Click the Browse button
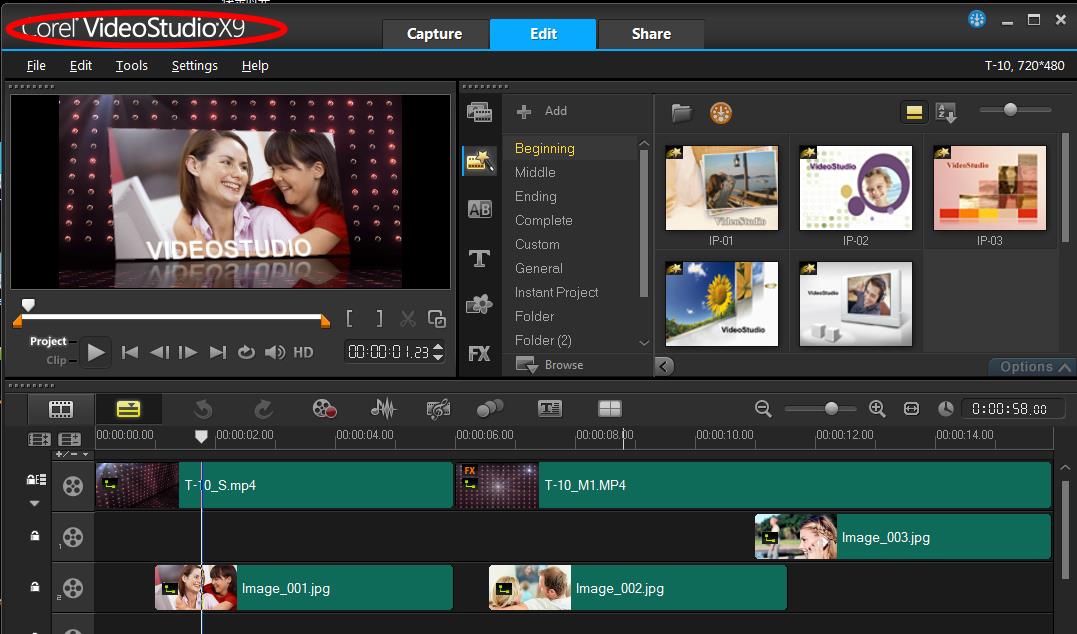1077x634 pixels. (550, 365)
